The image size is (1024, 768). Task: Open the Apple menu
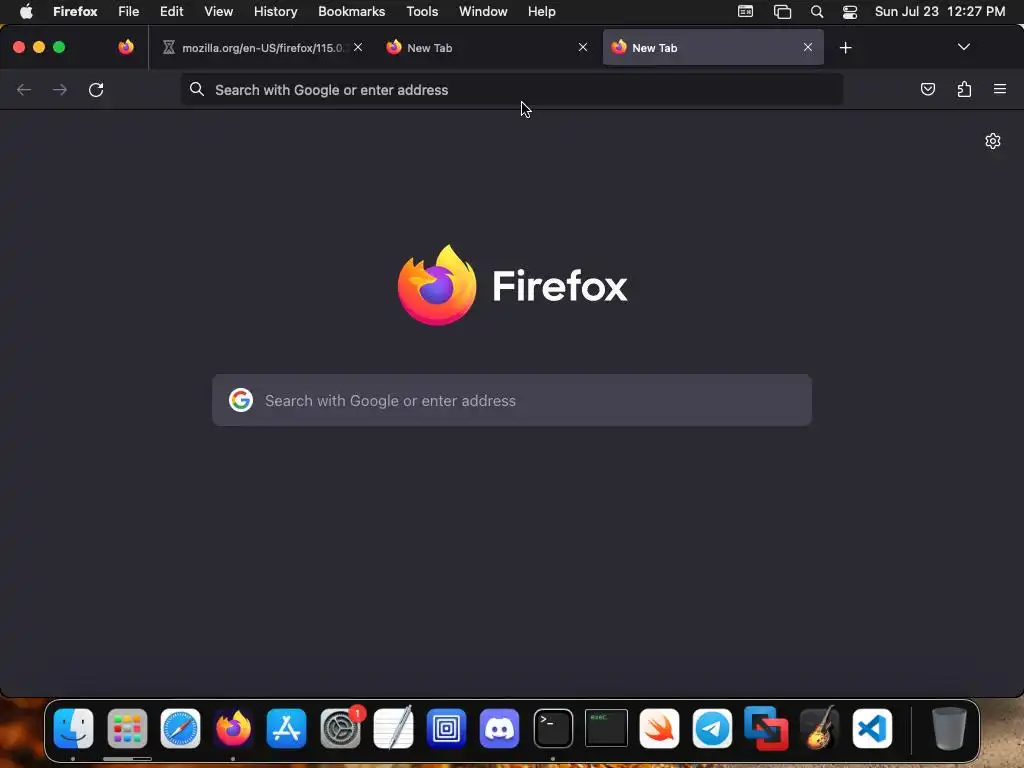click(26, 11)
